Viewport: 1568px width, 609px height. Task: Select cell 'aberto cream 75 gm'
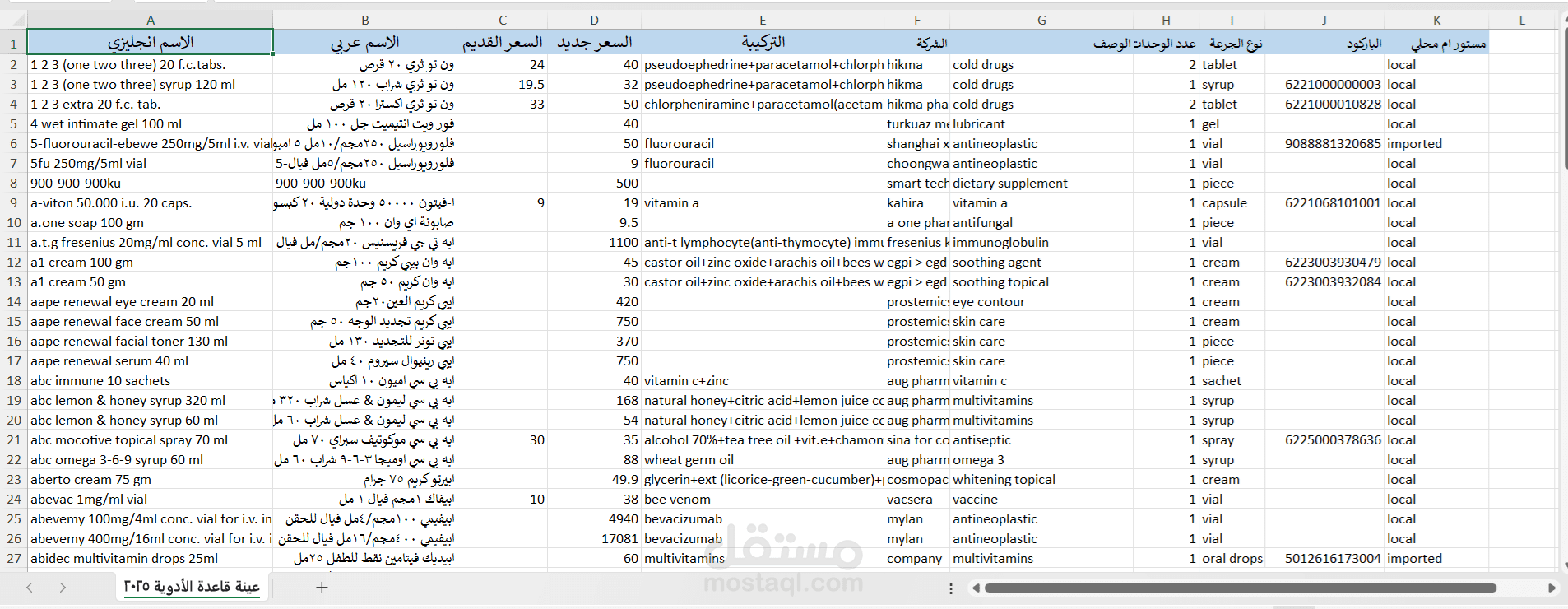click(151, 479)
